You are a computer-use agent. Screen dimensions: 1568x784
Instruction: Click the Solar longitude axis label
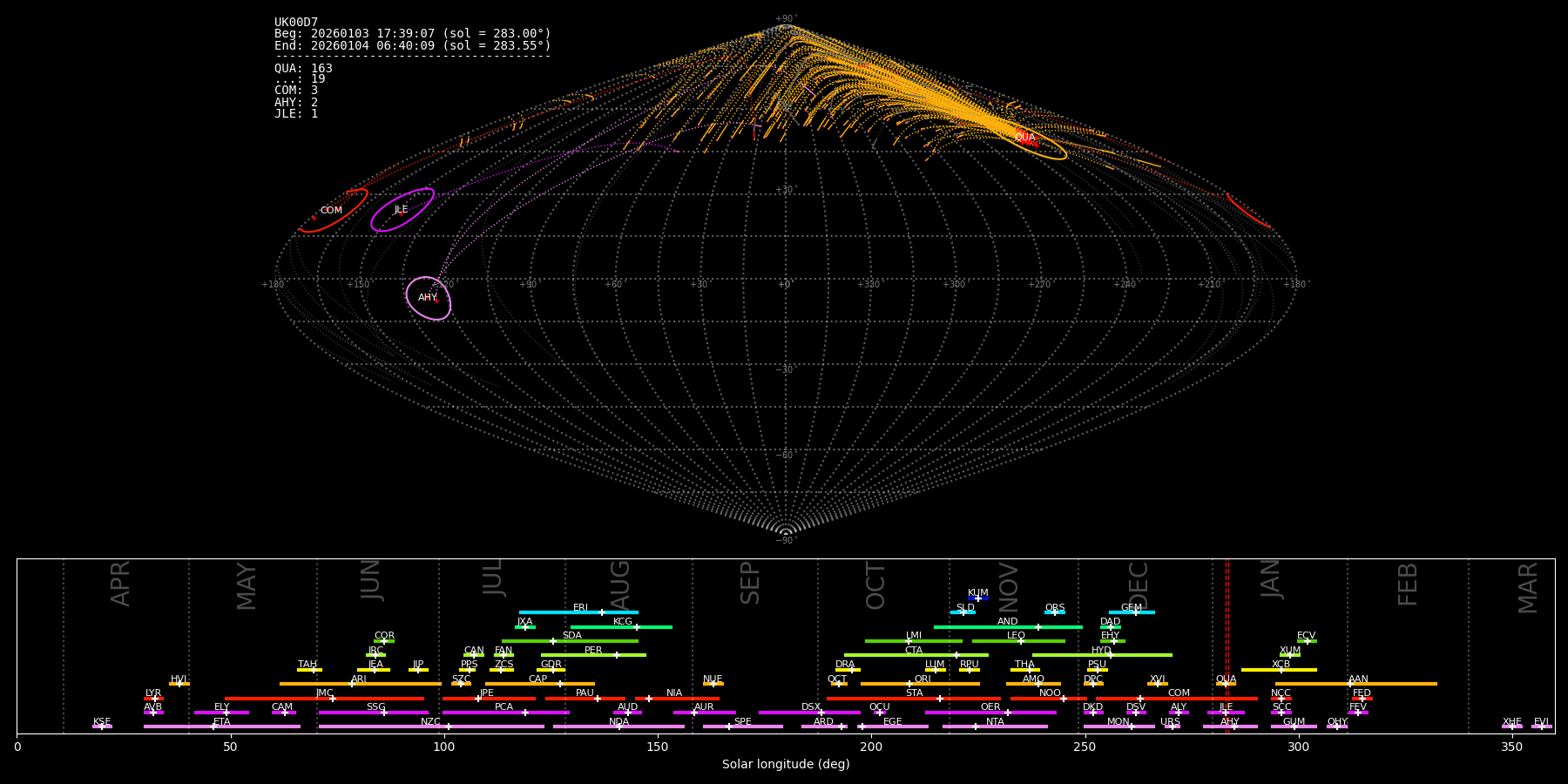(785, 765)
